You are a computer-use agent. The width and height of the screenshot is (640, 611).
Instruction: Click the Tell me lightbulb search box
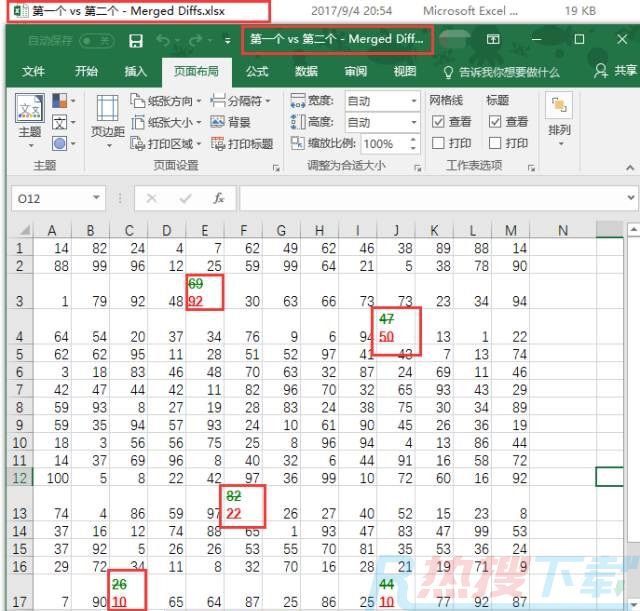tap(502, 72)
